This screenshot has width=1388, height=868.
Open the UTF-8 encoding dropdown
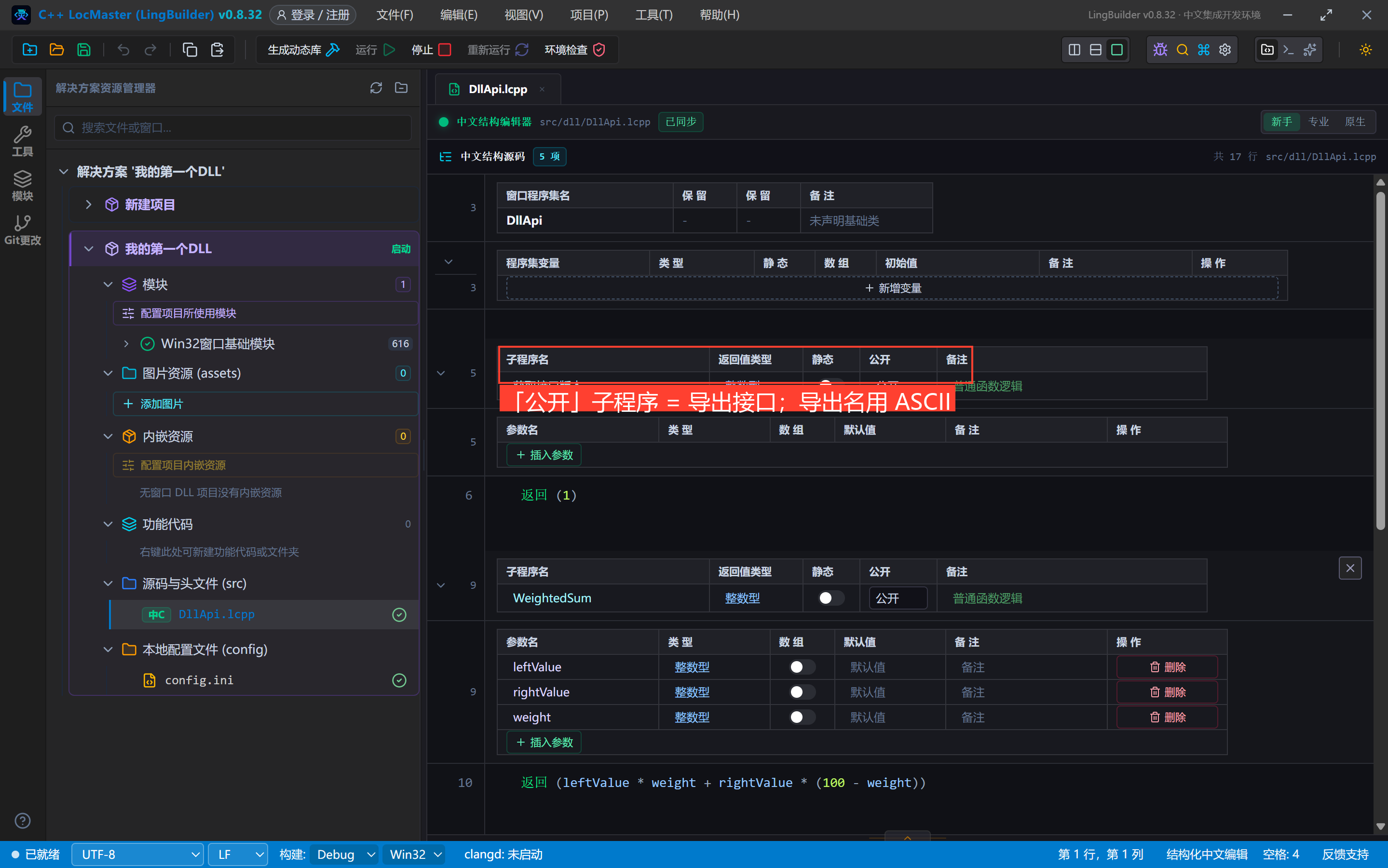[x=138, y=854]
